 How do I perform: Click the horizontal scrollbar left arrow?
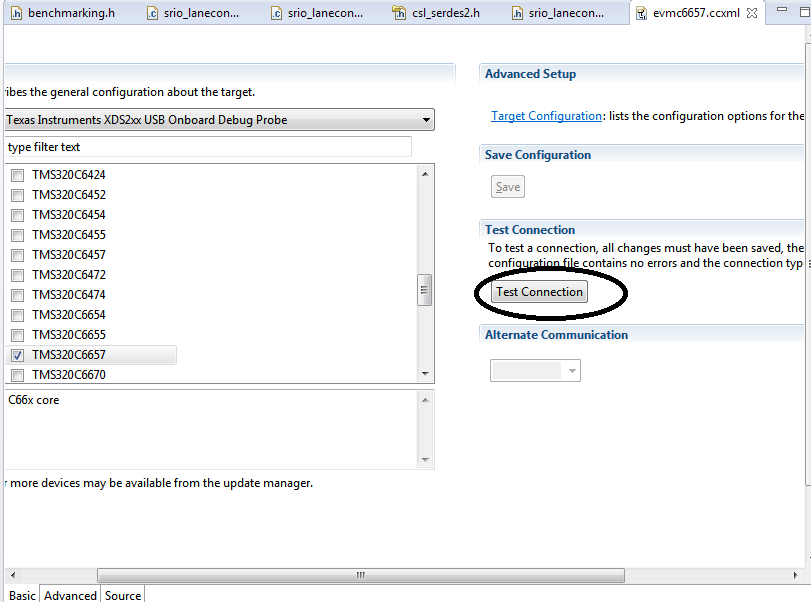(13, 575)
